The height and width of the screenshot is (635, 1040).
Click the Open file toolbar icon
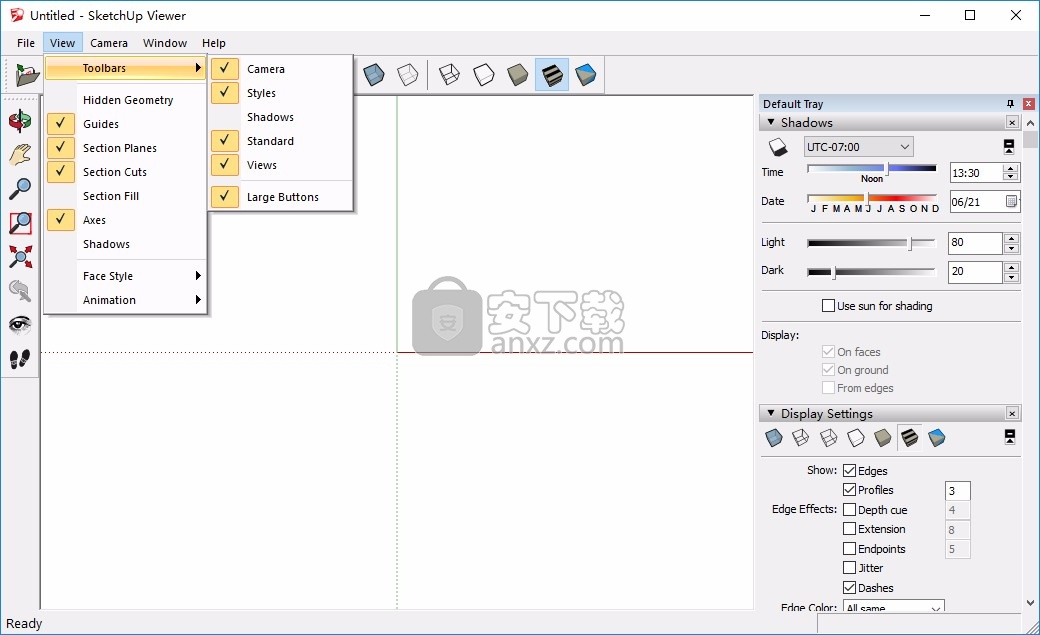(27, 74)
